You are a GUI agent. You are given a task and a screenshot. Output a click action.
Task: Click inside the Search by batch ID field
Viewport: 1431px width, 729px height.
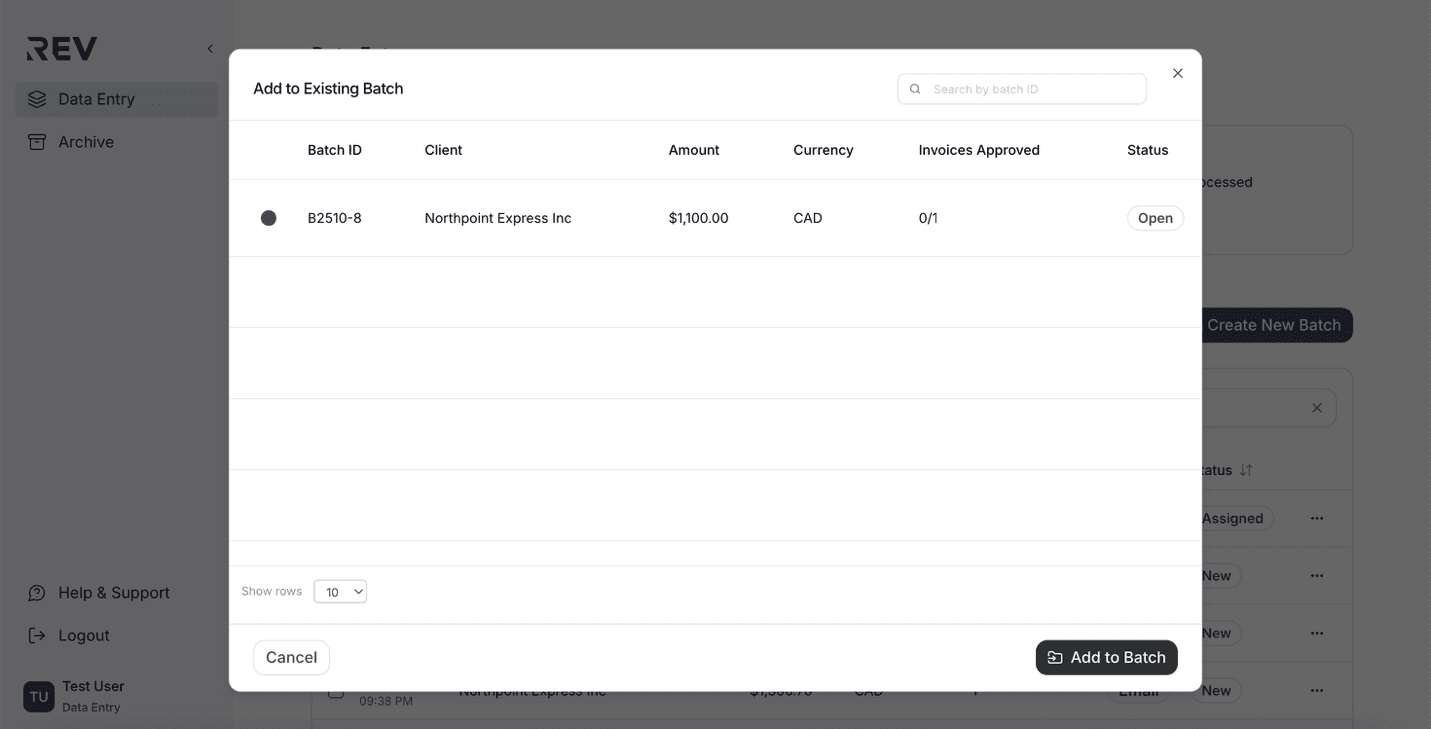pyautogui.click(x=1020, y=88)
